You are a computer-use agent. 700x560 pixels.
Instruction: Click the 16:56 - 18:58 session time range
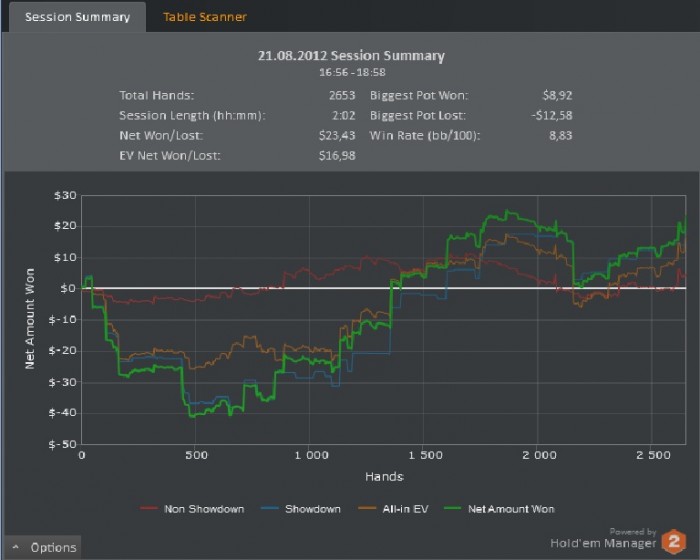pos(350,73)
